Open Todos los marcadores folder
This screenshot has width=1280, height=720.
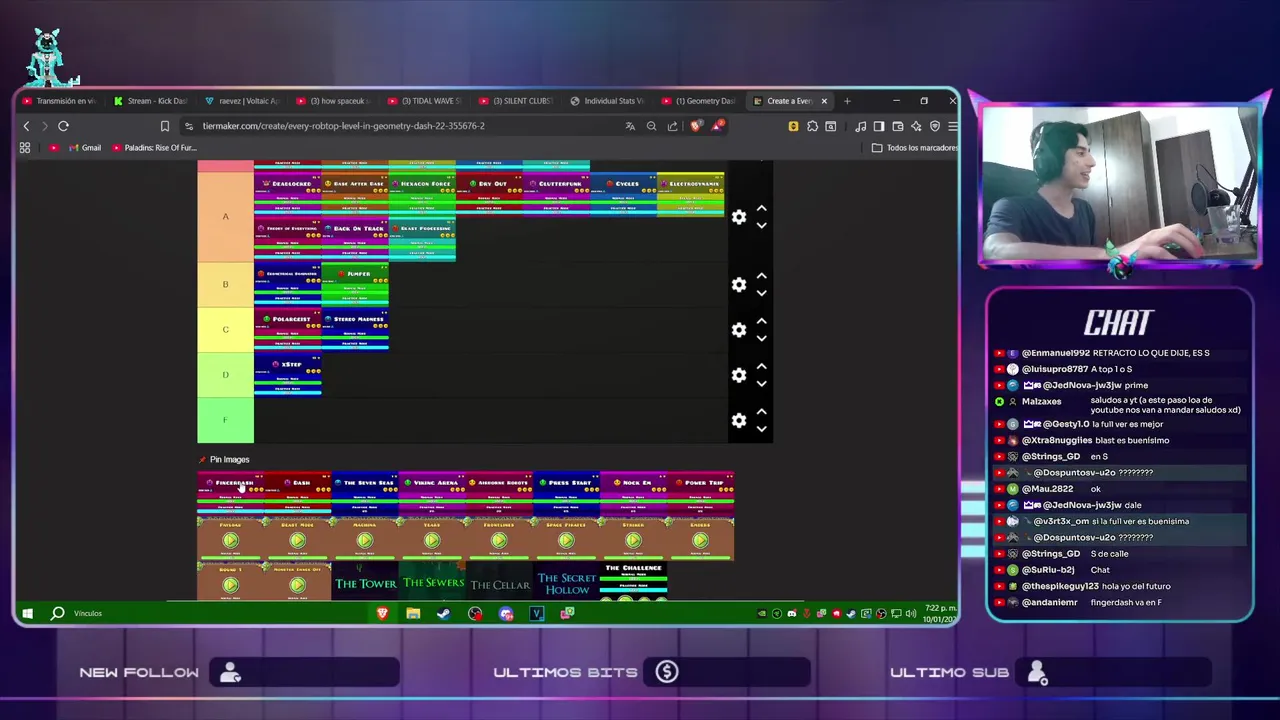point(915,148)
